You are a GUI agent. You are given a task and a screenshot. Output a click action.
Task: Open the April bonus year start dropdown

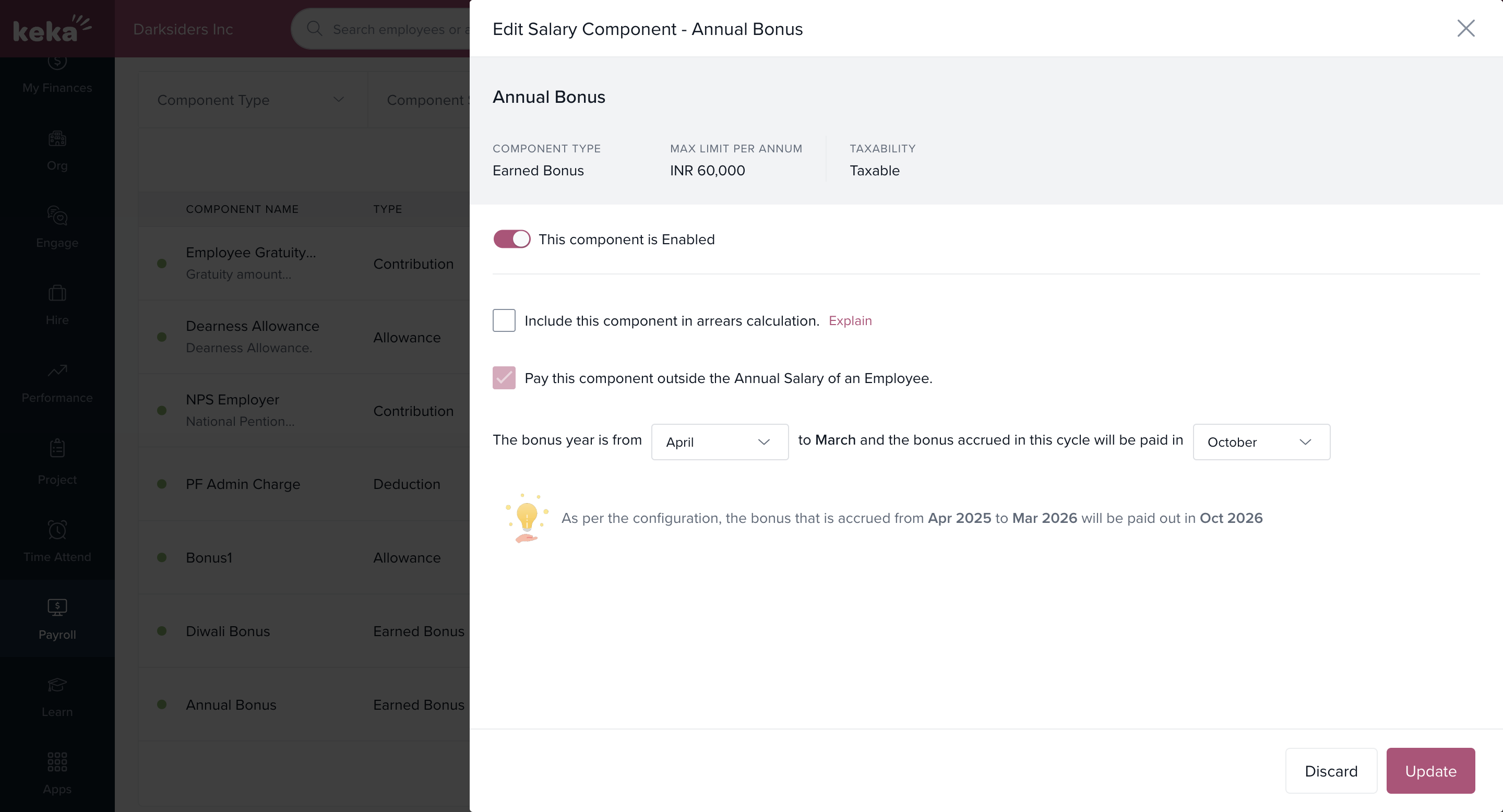tap(720, 442)
